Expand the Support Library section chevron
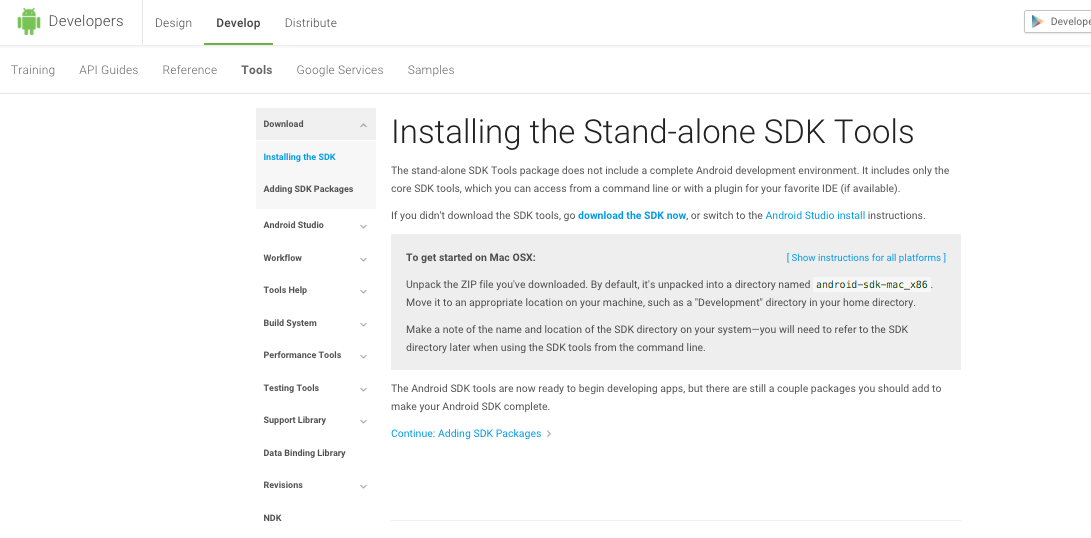Viewport: 1091px width, 538px height. [x=363, y=422]
